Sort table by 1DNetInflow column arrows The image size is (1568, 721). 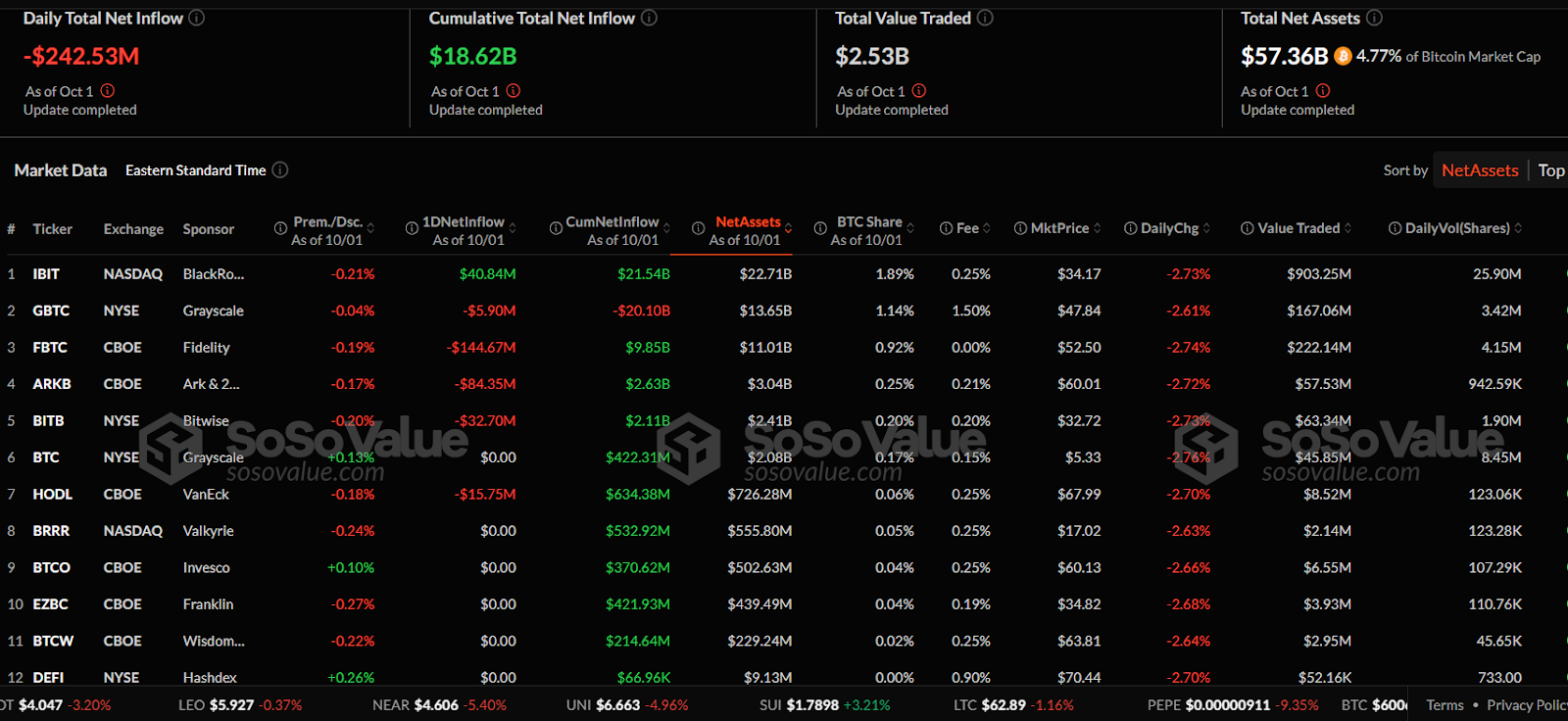coord(513,228)
